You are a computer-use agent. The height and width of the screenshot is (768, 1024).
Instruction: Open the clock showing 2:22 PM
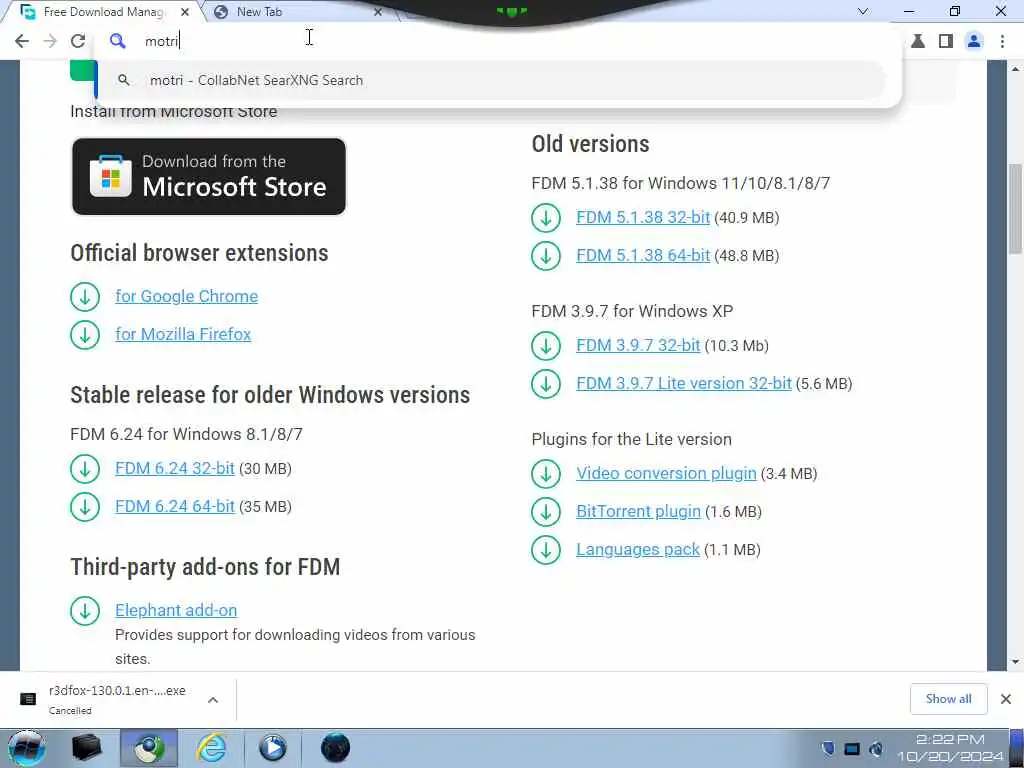(x=950, y=748)
